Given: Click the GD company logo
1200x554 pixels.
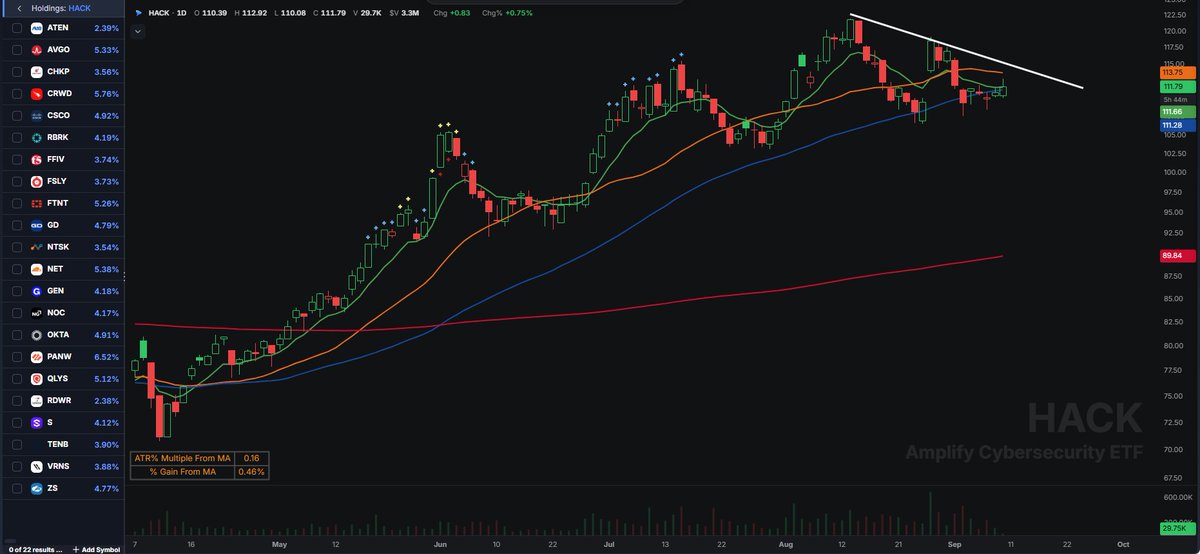Looking at the screenshot, I should coord(36,225).
